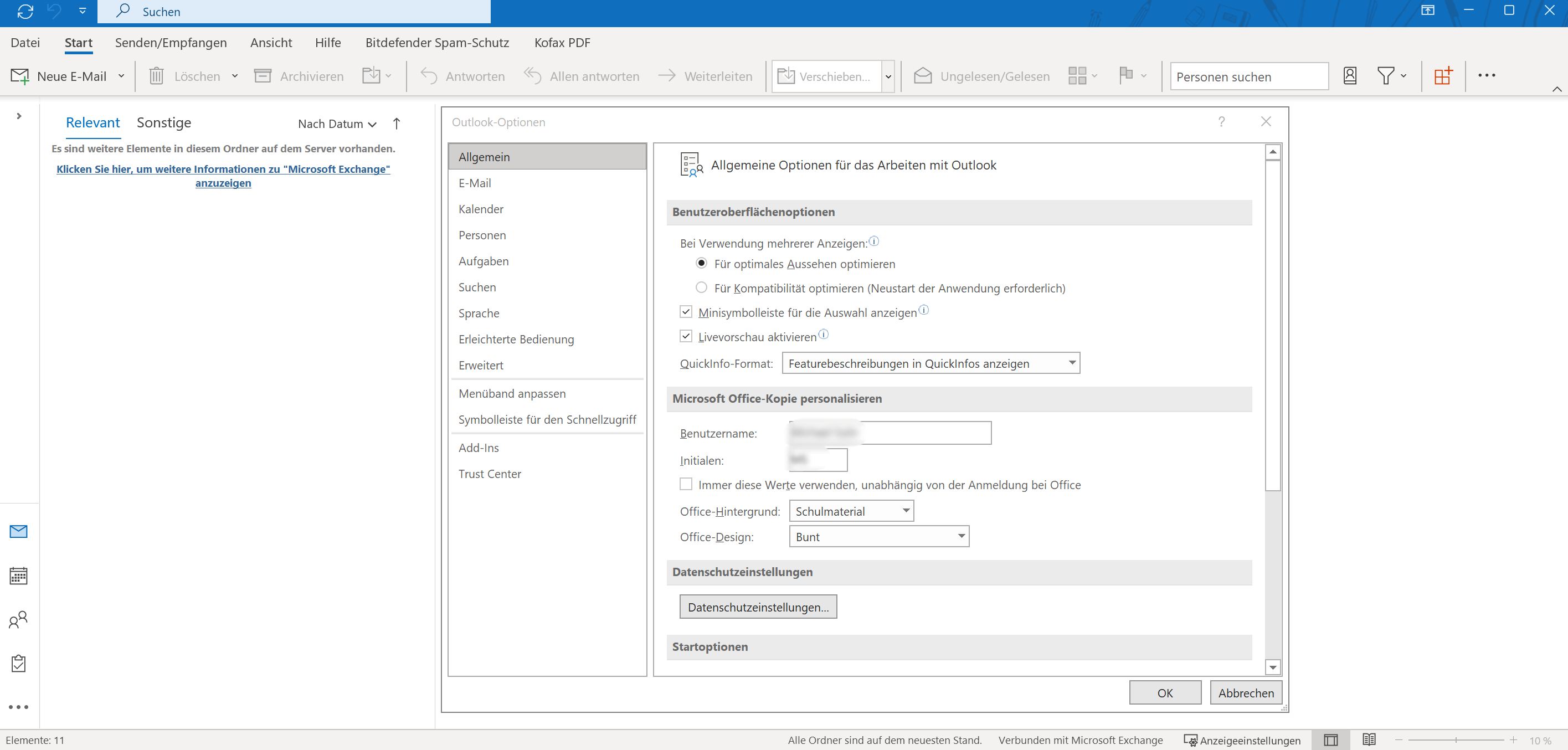Open the Quick Access toolbar customize arrow
This screenshot has width=1568, height=750.
(x=82, y=11)
